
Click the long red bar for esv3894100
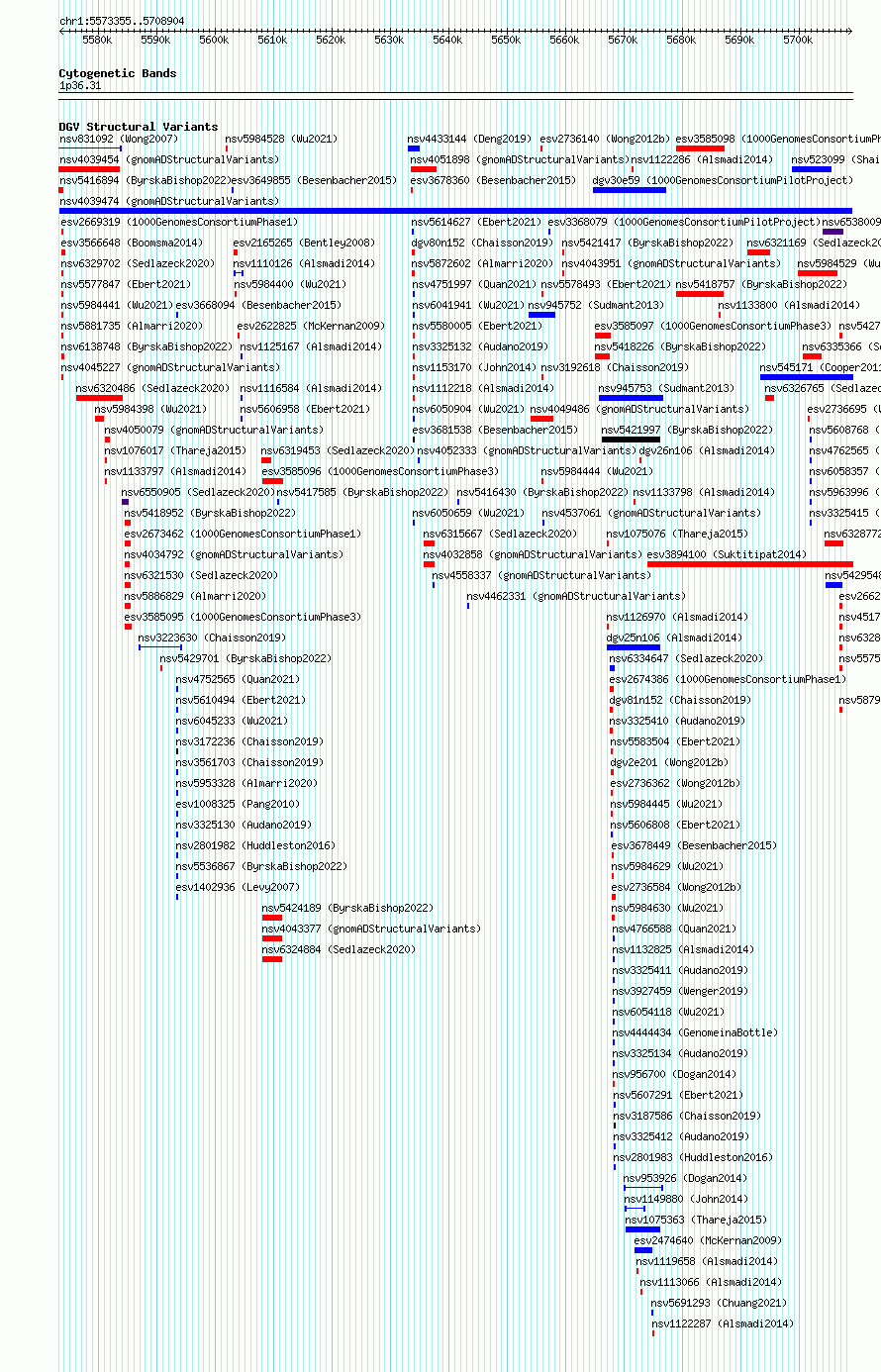(x=749, y=564)
